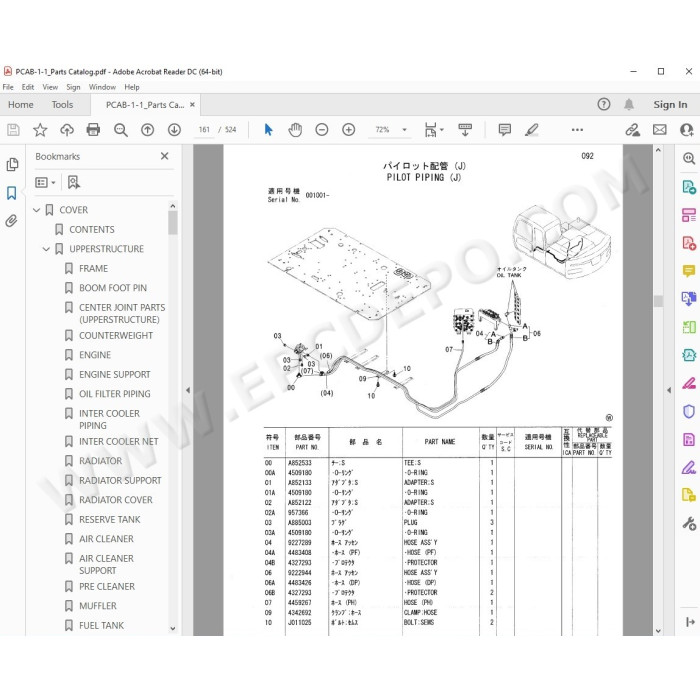Add the document to starred favorites

point(40,130)
